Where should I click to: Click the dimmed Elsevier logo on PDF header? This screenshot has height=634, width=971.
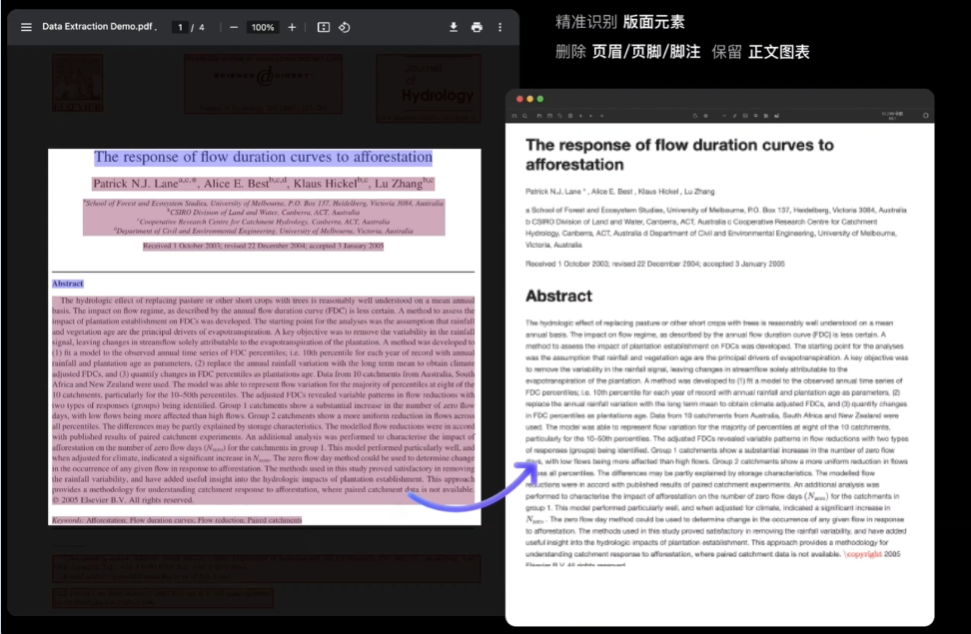[77, 83]
